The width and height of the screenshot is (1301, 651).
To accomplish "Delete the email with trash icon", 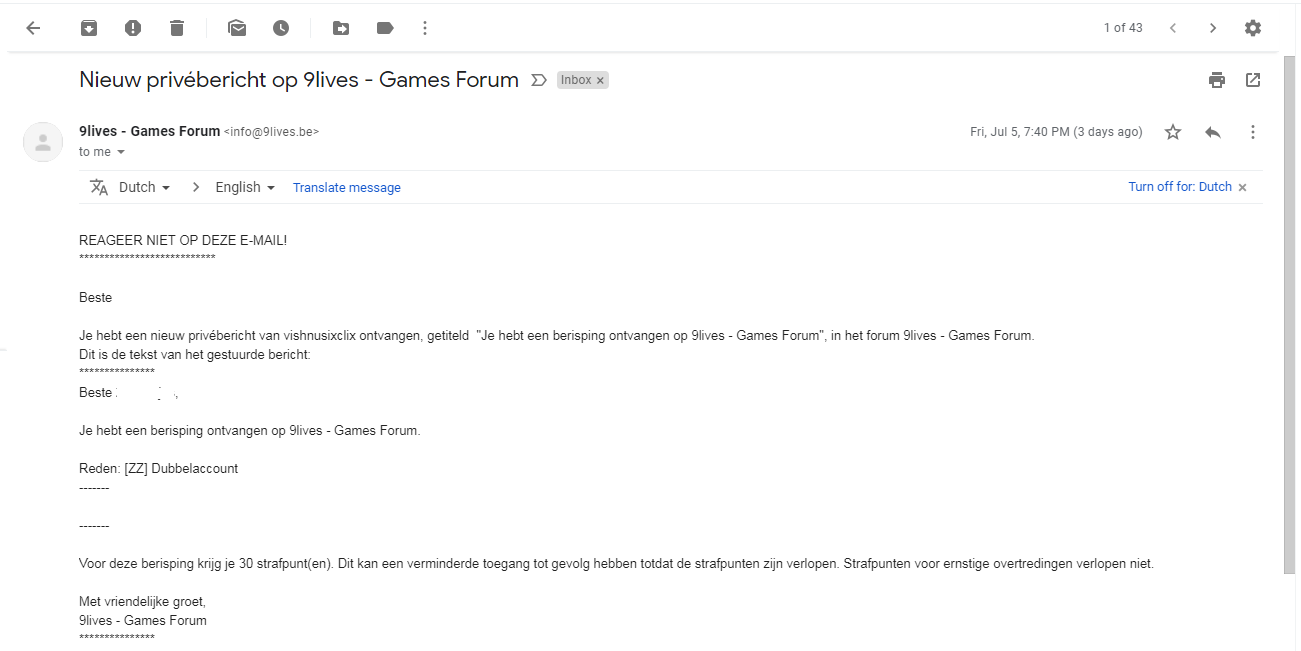I will pyautogui.click(x=177, y=28).
